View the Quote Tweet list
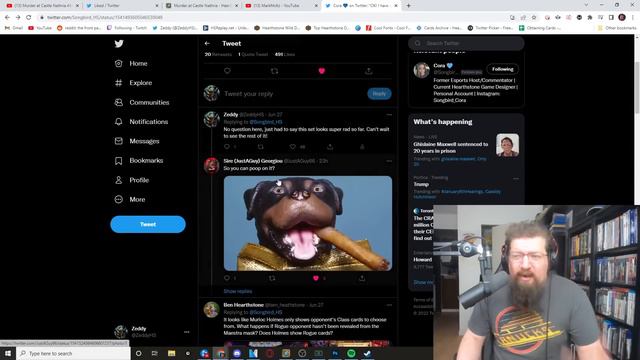The height and width of the screenshot is (360, 640). click(253, 54)
